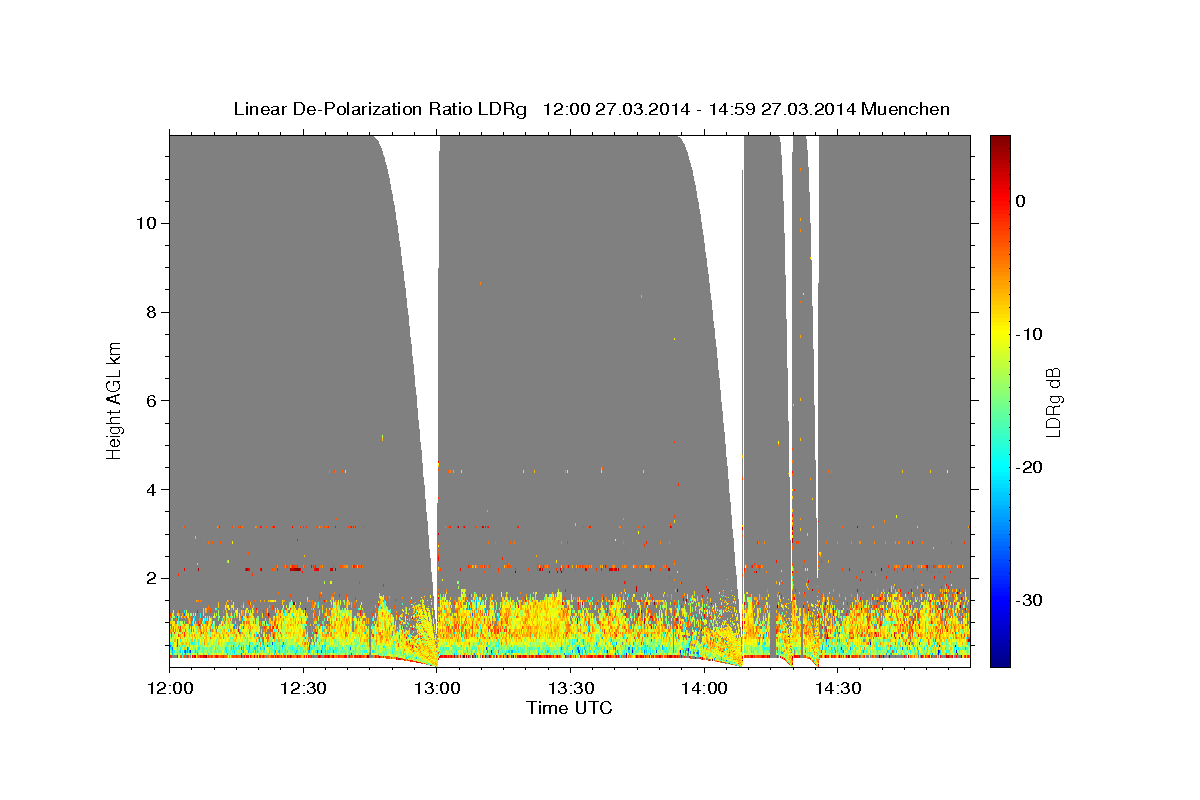The width and height of the screenshot is (1200, 800).
Task: Click the colorbar label '-10'
Action: coord(1030,334)
